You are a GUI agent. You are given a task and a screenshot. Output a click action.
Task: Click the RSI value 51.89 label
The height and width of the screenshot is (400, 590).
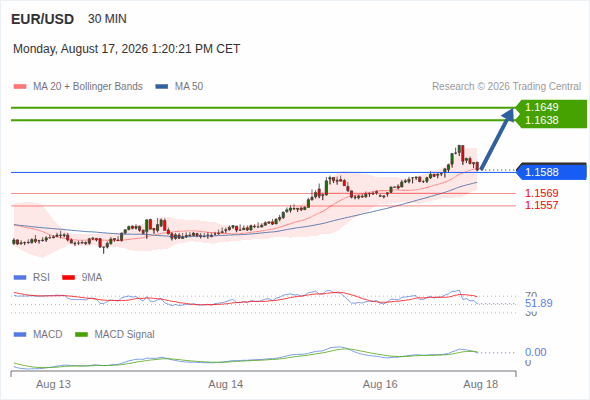pyautogui.click(x=539, y=303)
